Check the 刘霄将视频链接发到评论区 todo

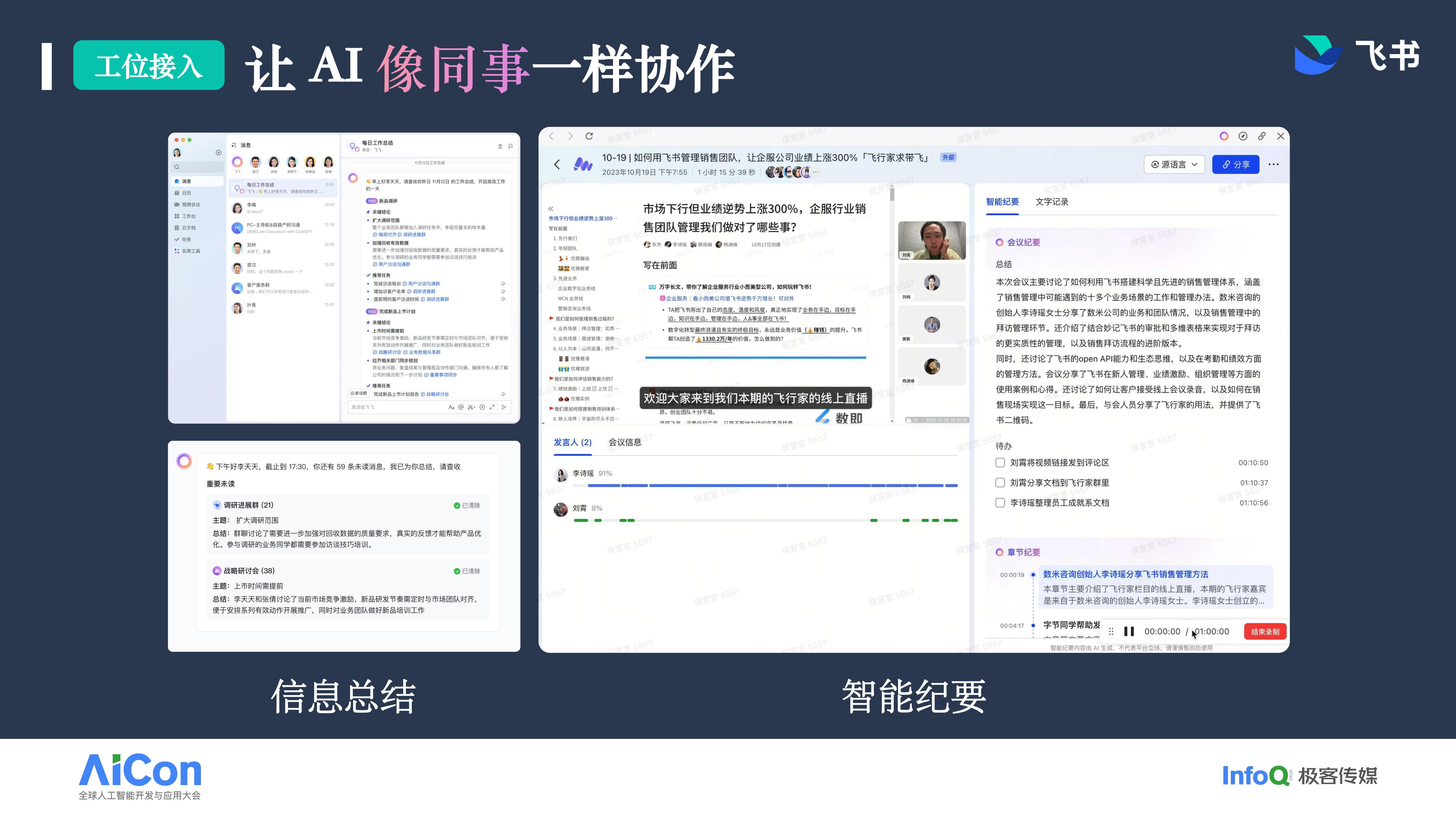click(x=1000, y=463)
